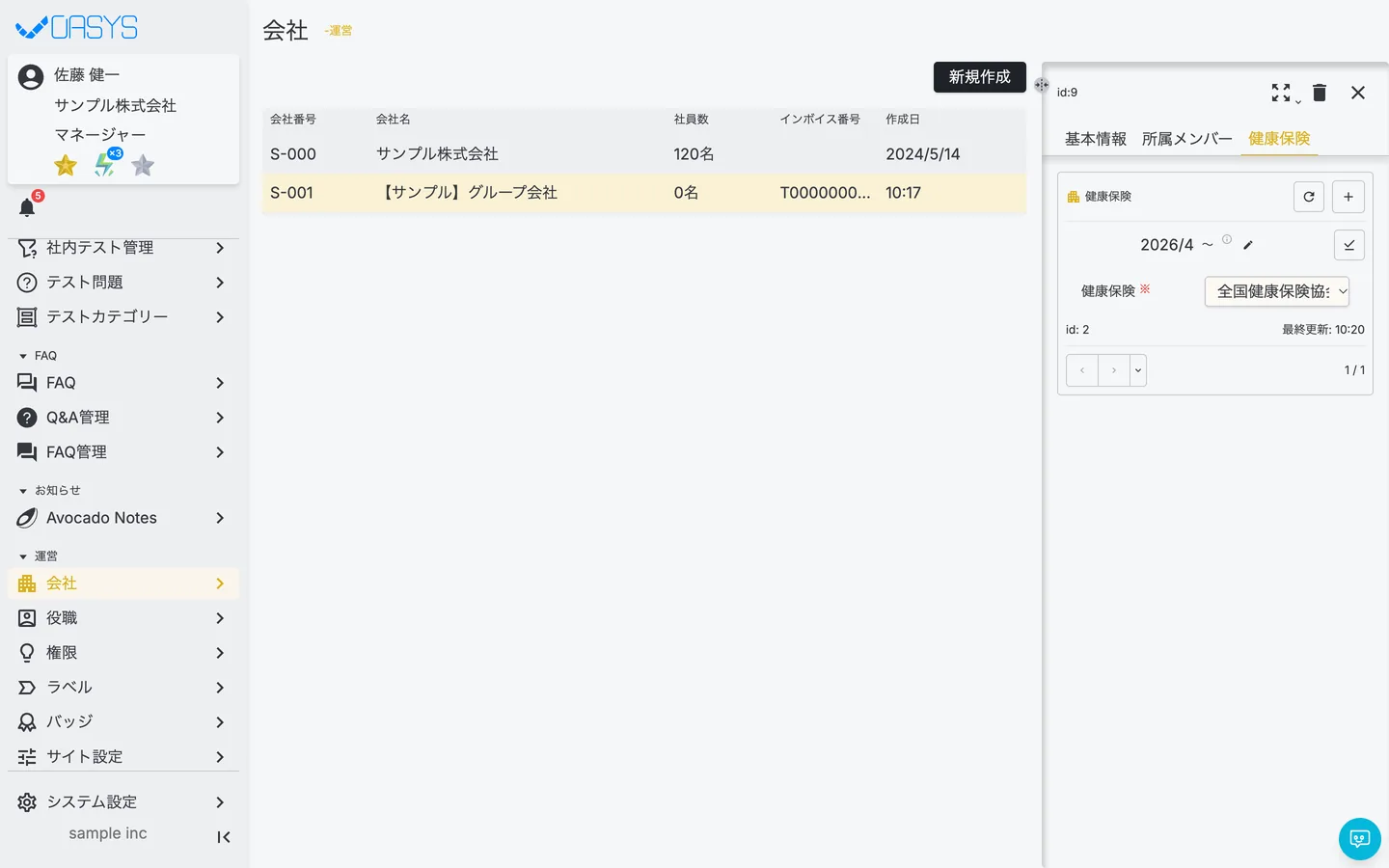This screenshot has height=868, width=1389.
Task: Add a new 健康保険 entry
Action: point(1348,197)
